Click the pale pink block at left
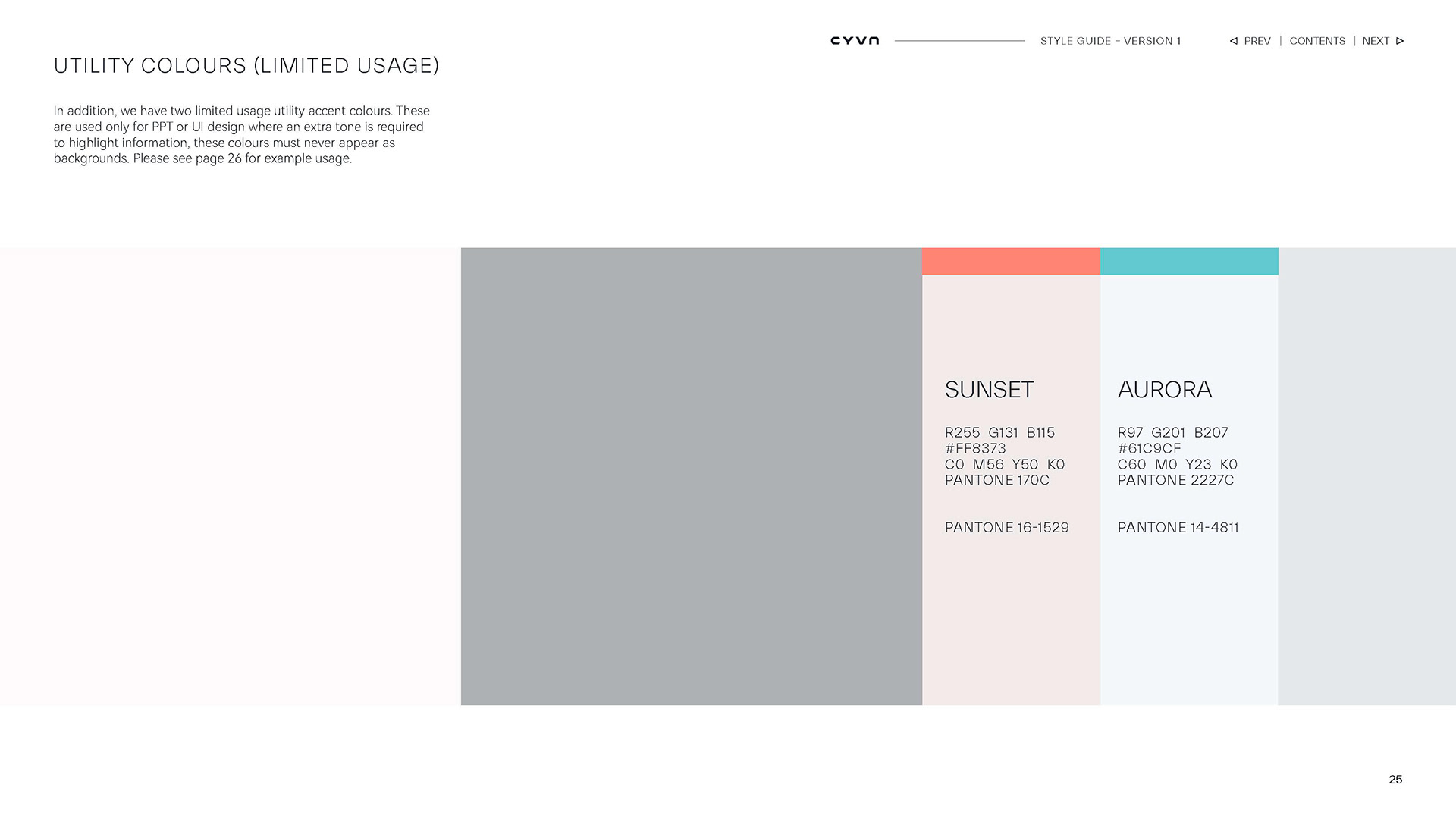The height and width of the screenshot is (819, 1456). point(230,476)
